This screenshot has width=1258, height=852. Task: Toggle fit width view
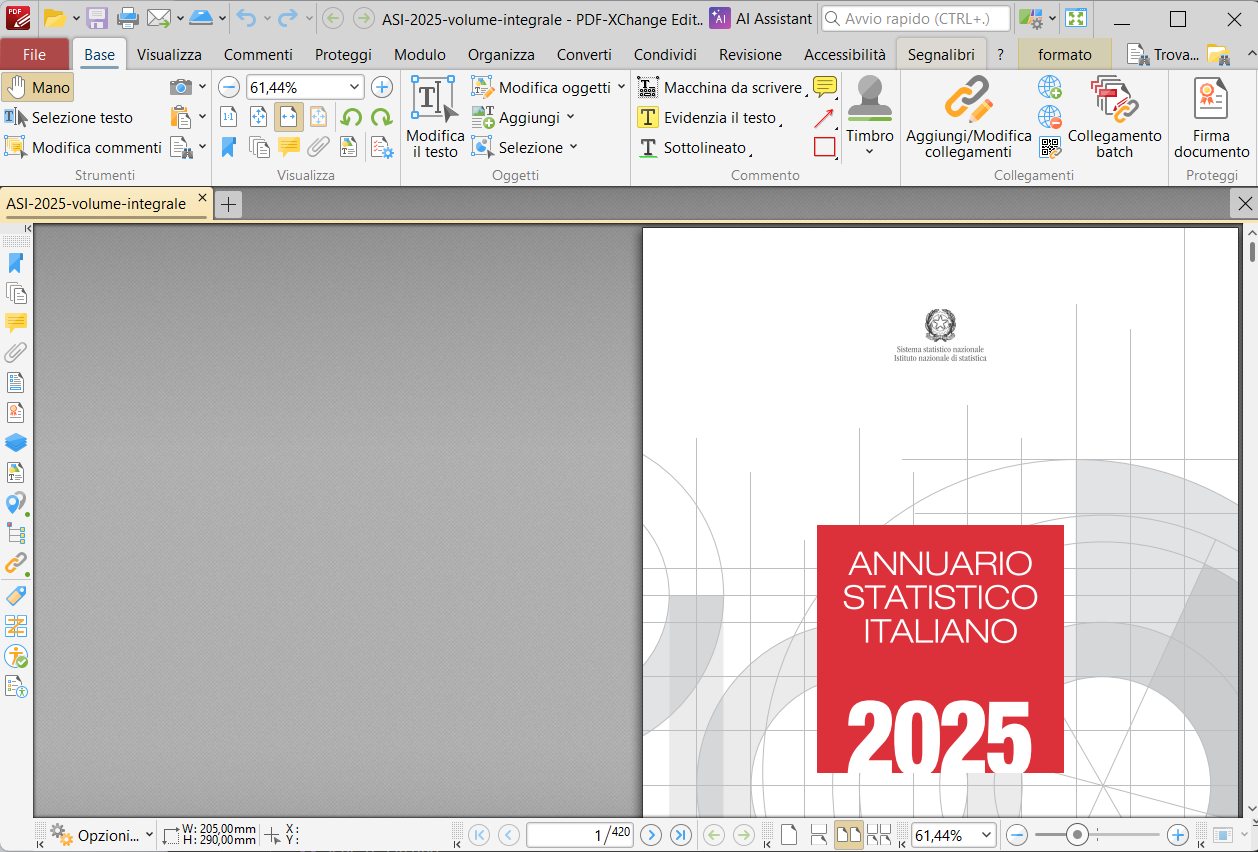[x=288, y=117]
